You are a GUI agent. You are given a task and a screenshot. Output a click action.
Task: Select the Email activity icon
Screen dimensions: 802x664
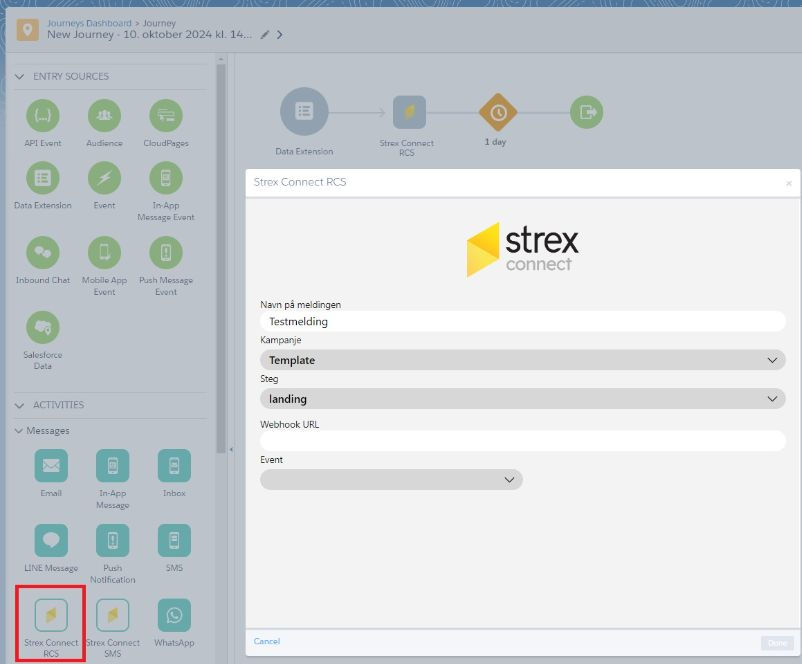pyautogui.click(x=51, y=466)
